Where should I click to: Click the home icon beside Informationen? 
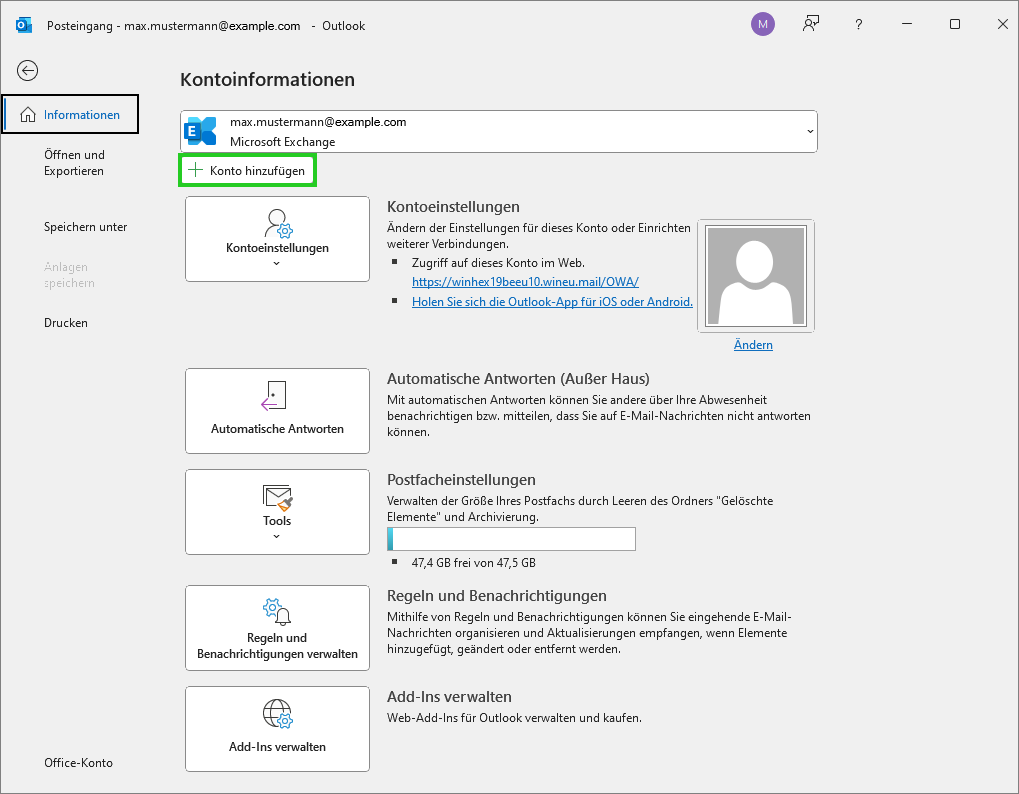click(27, 115)
